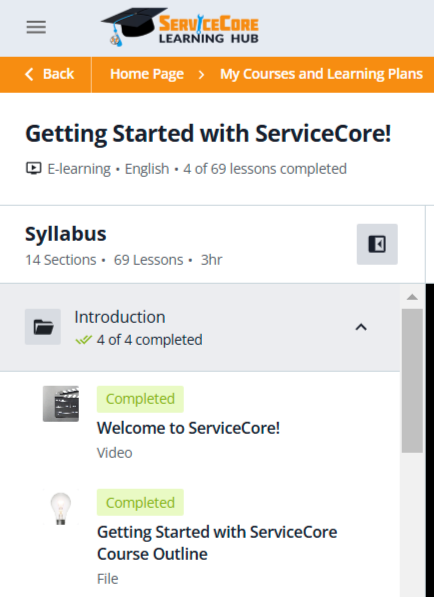Click the syllabus vertical scrollbar thumb

pos(412,381)
